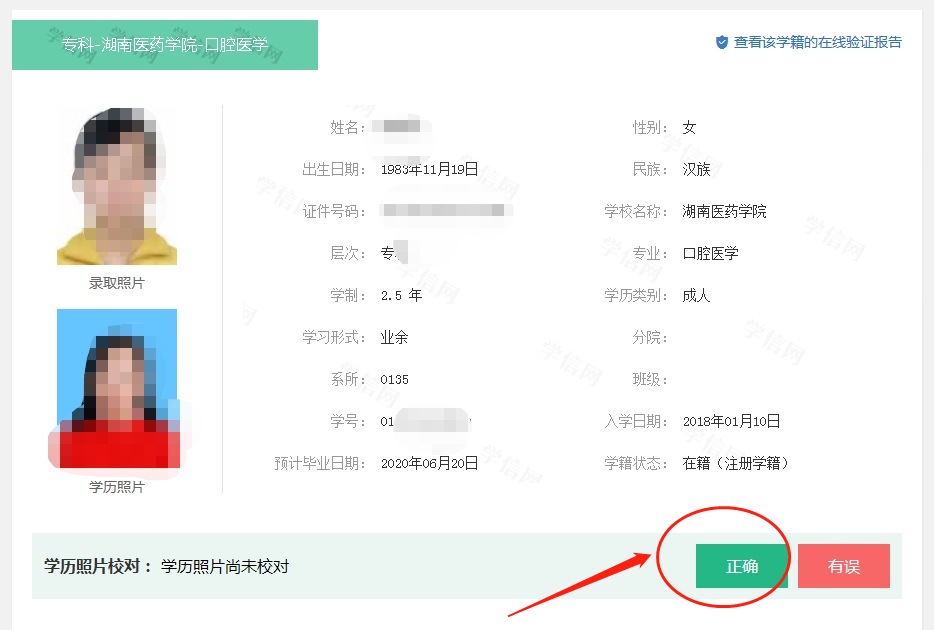Click the status value 在籍（注册学籍）
The width and height of the screenshot is (934, 630).
pos(736,463)
